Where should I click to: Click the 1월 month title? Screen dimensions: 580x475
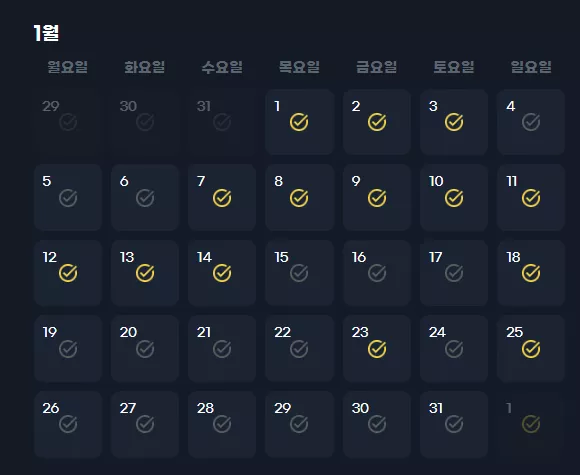pos(46,33)
